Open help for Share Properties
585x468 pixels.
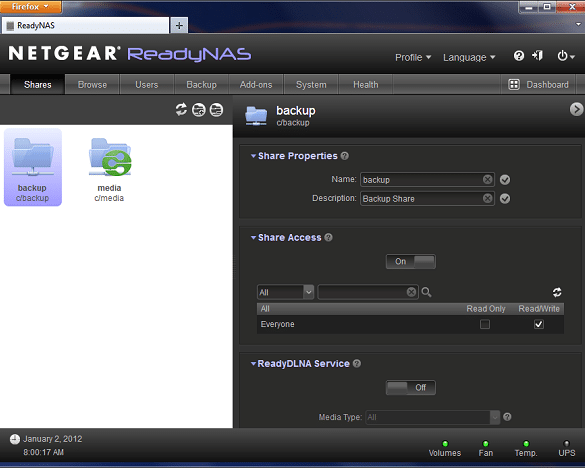coord(345,156)
